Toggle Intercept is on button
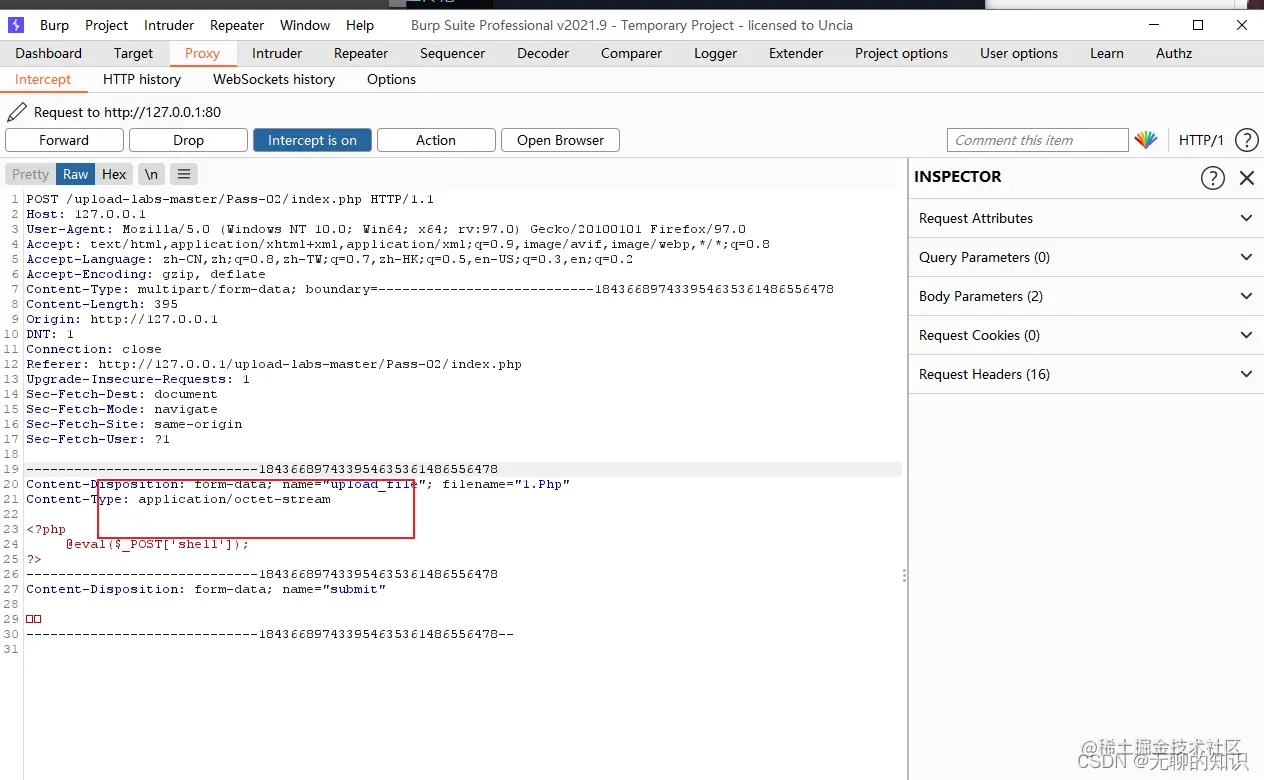The width and height of the screenshot is (1264, 780). click(312, 140)
